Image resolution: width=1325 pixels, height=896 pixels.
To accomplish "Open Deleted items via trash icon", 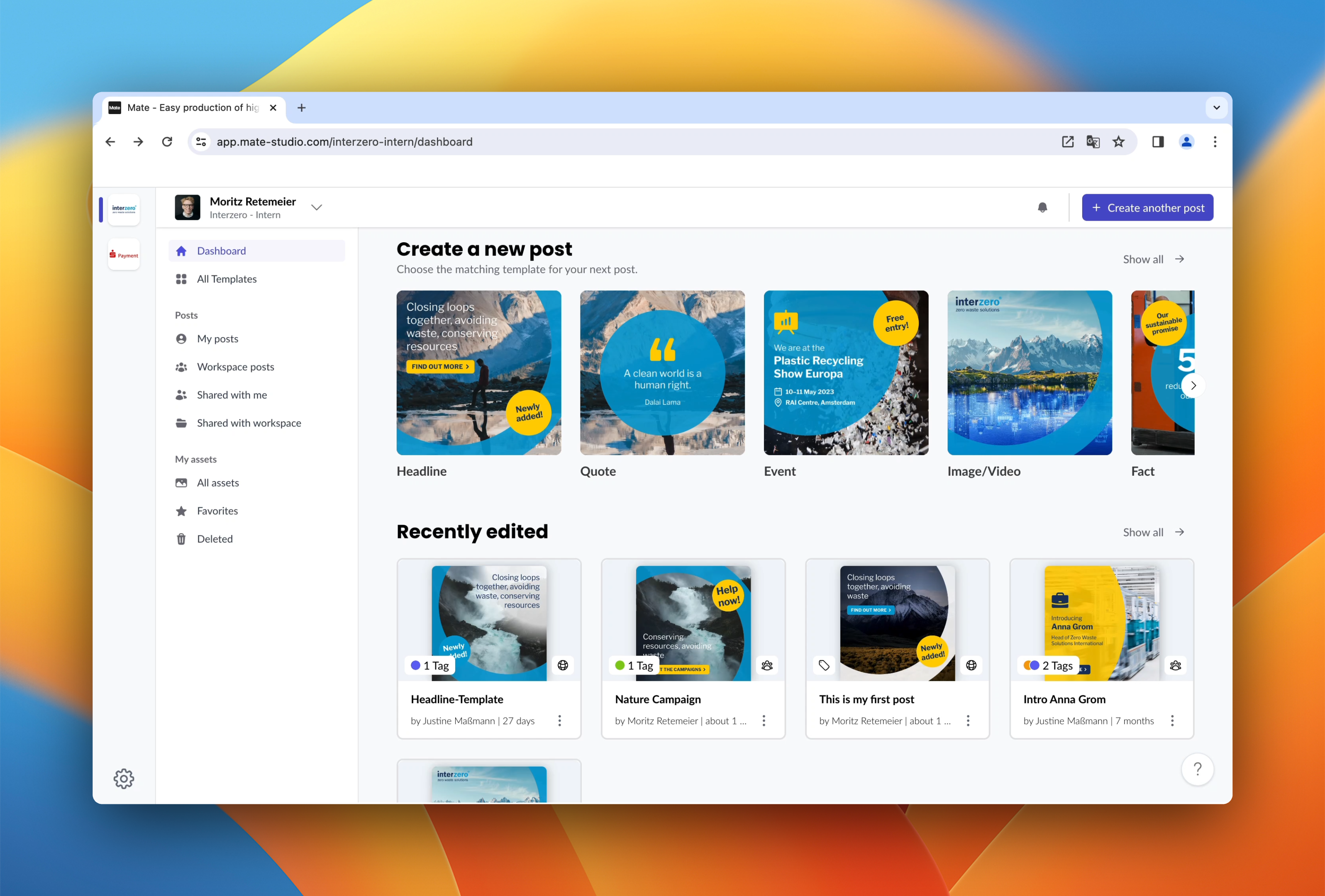I will coord(215,538).
